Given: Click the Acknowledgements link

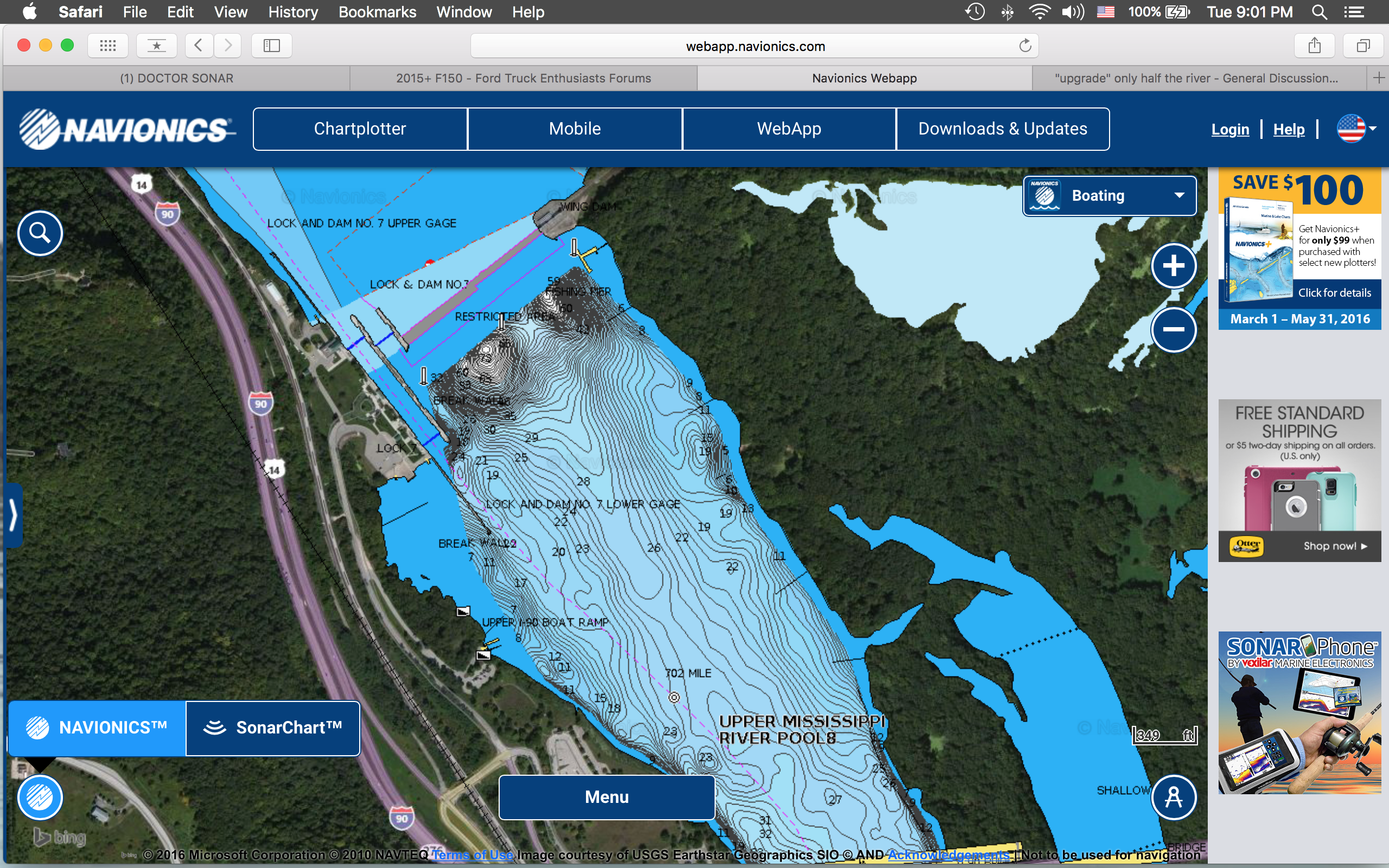Looking at the screenshot, I should [x=948, y=855].
